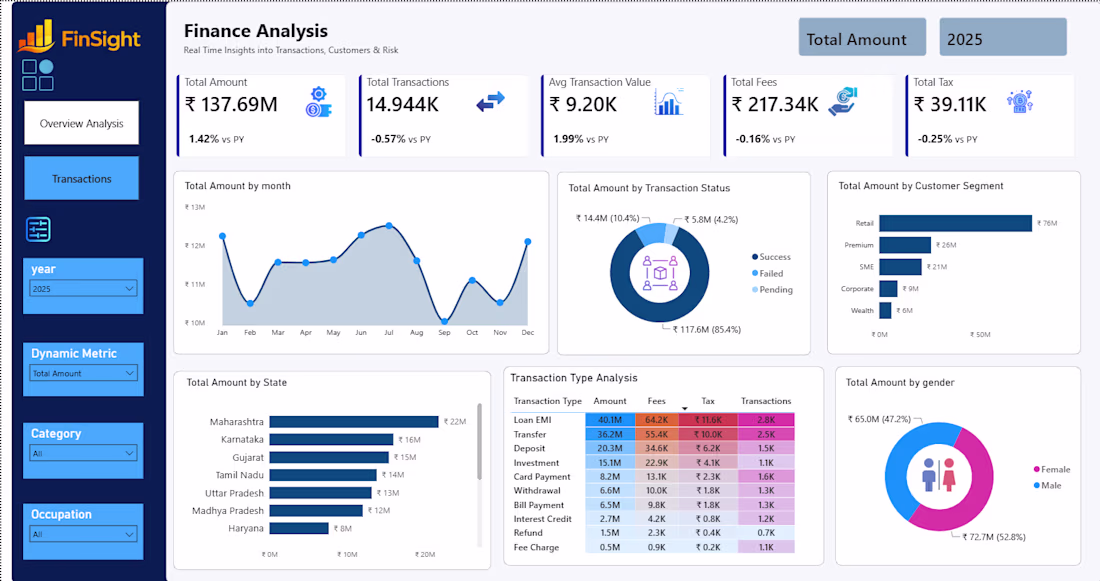Click the state chart vertical scrollbar
The width and height of the screenshot is (1100, 581).
480,441
